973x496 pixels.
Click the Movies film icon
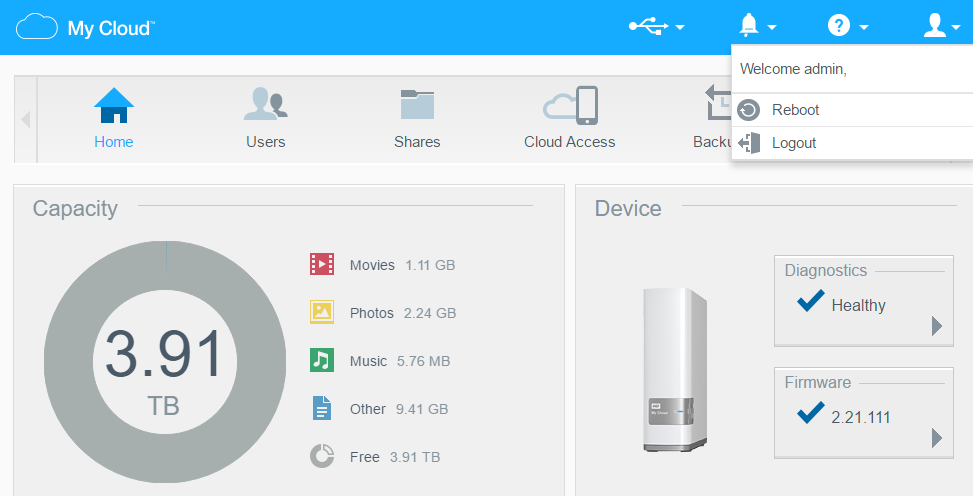point(322,264)
